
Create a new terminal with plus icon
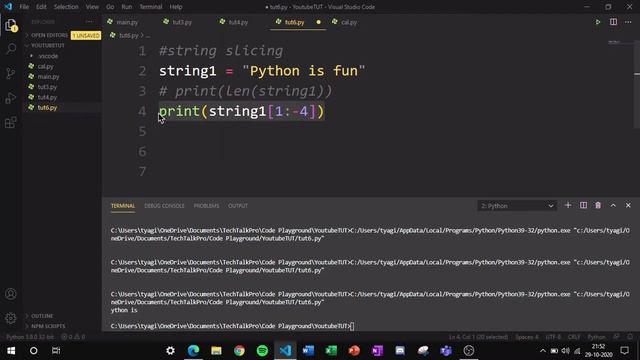click(x=568, y=205)
